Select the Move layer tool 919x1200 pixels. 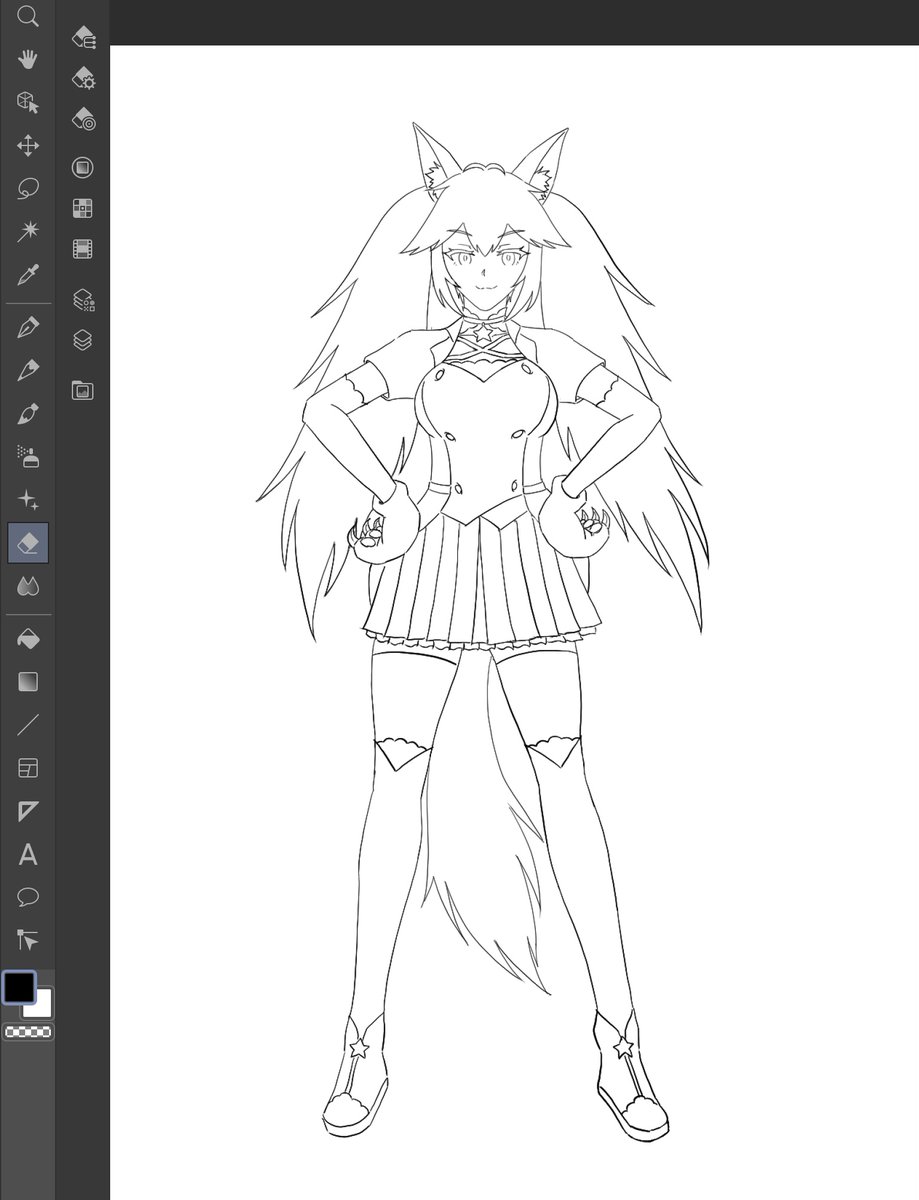(28, 146)
